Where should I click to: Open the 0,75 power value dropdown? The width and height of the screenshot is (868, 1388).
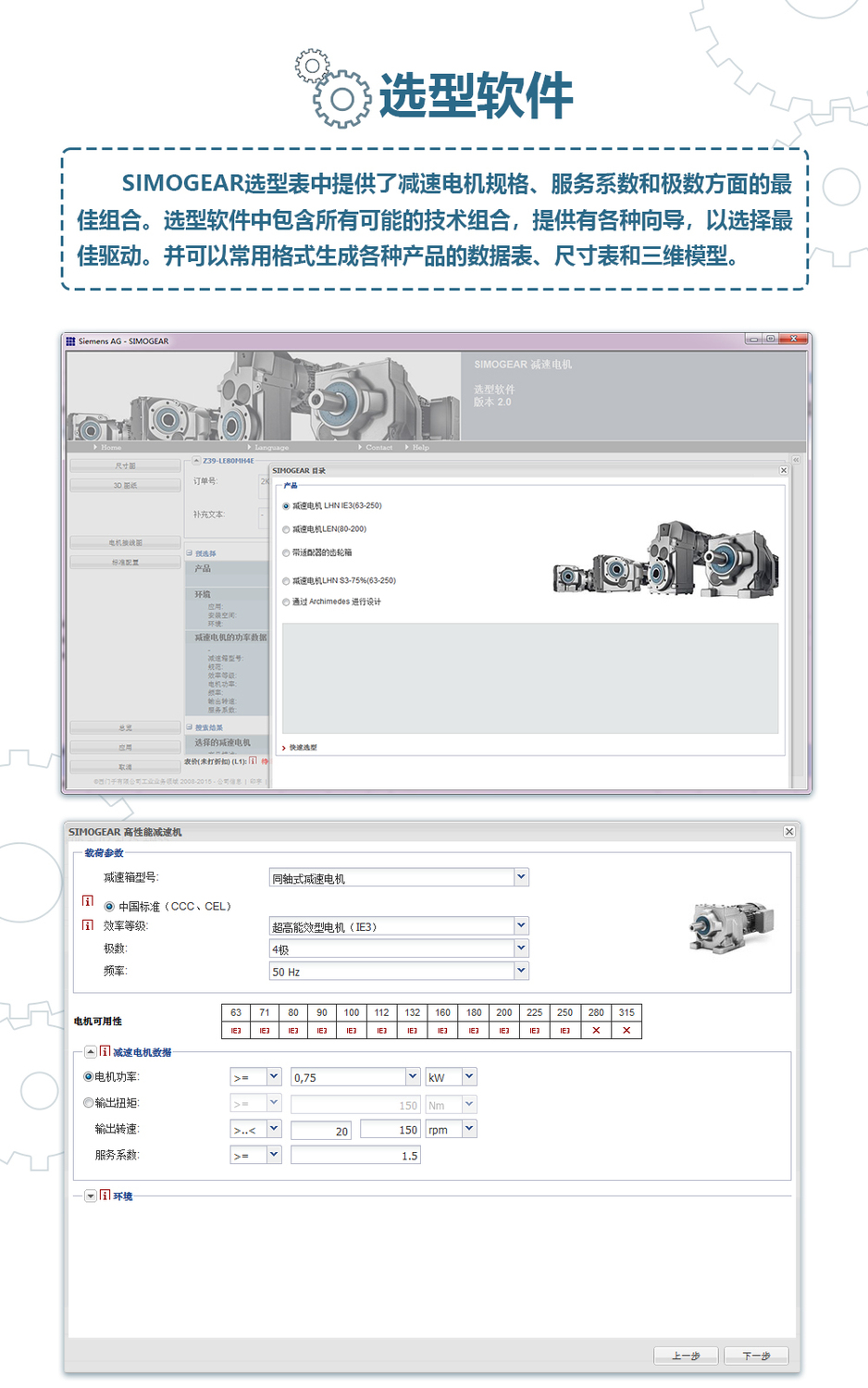413,1076
